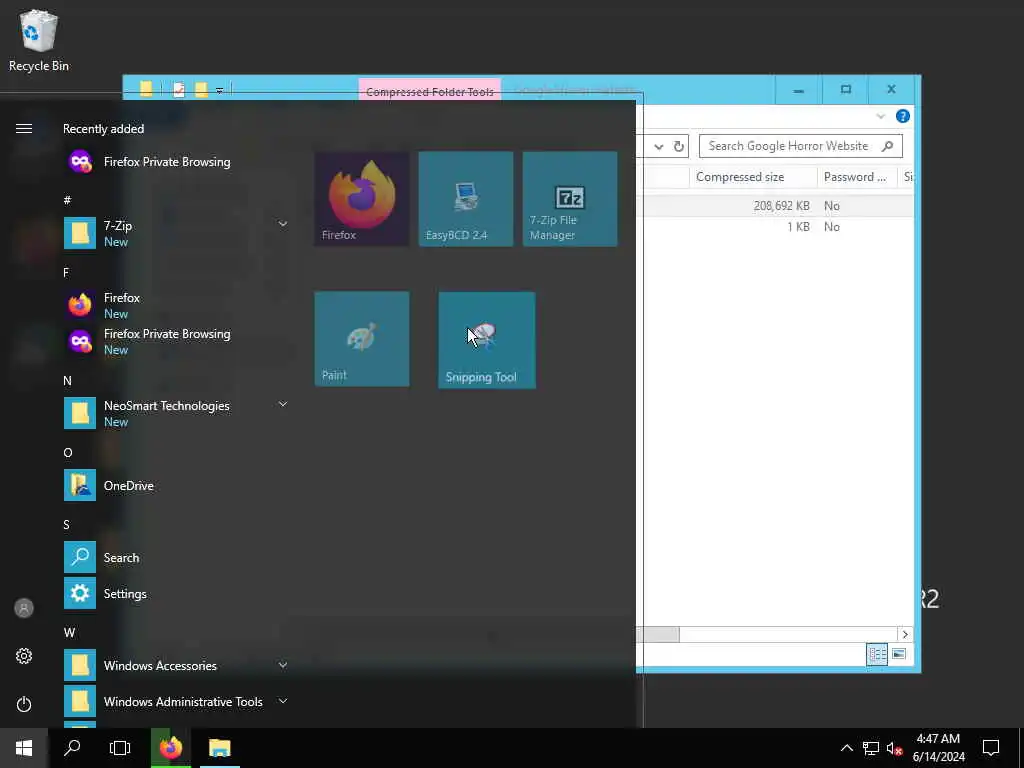Open taskbar Search magnifier

(x=72, y=748)
